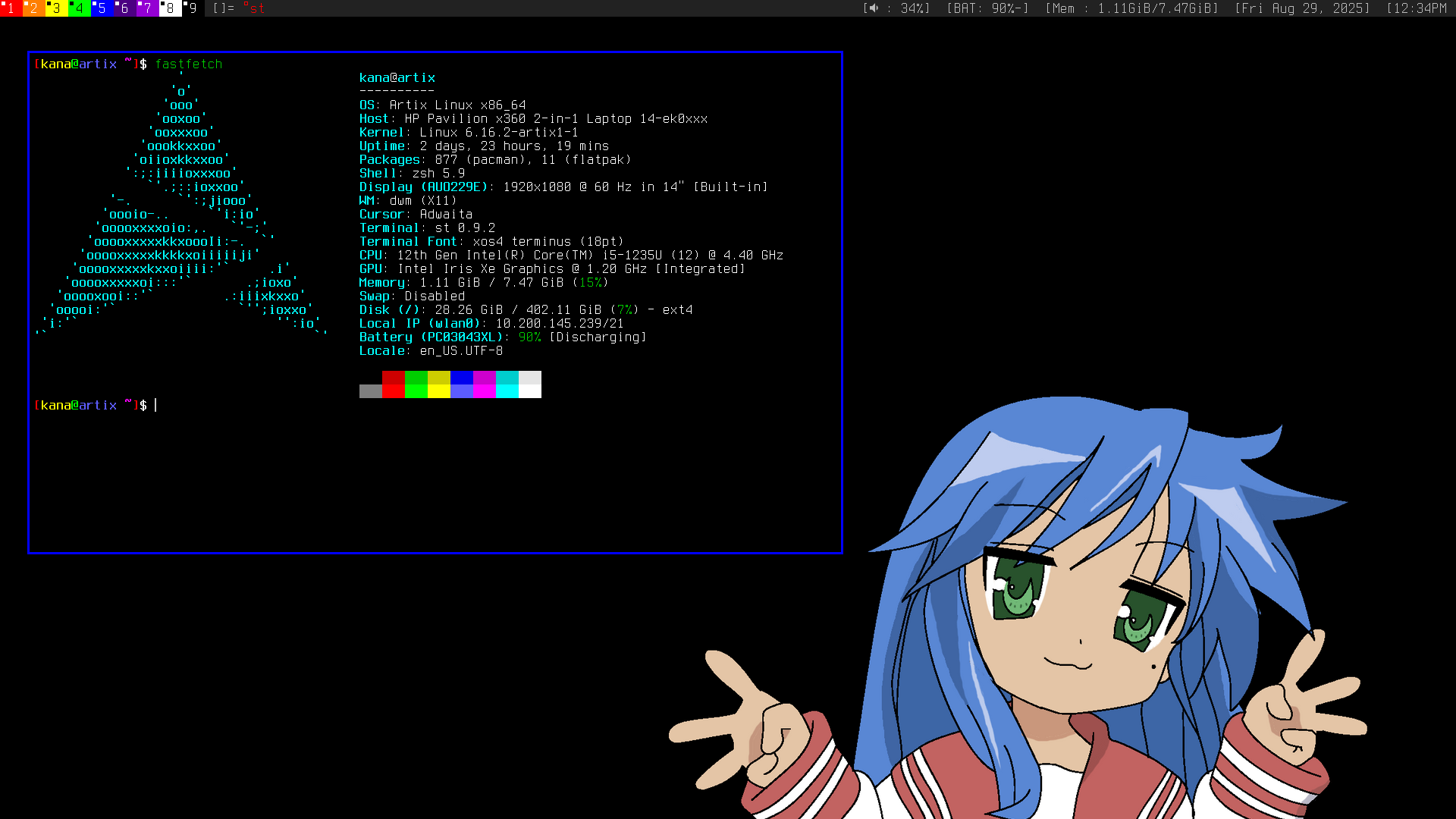Image resolution: width=1456 pixels, height=819 pixels.
Task: Click the dark red color block in palette
Action: pos(394,378)
